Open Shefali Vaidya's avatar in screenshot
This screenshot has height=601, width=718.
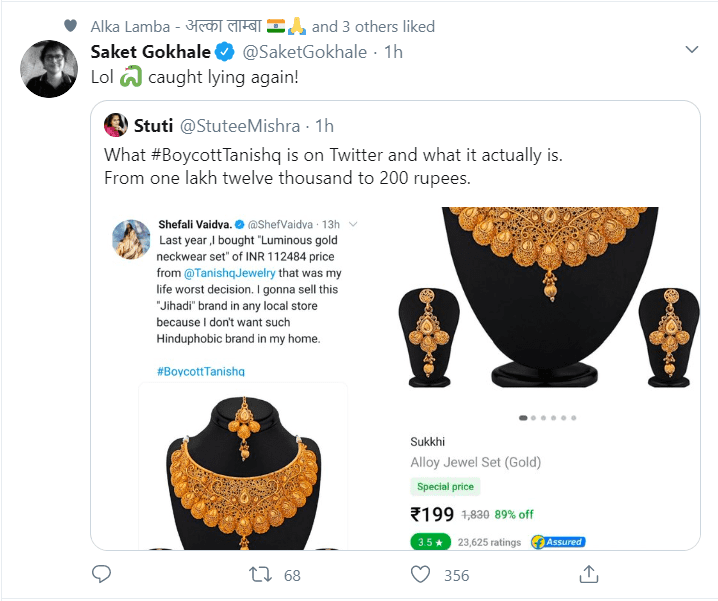pos(131,240)
